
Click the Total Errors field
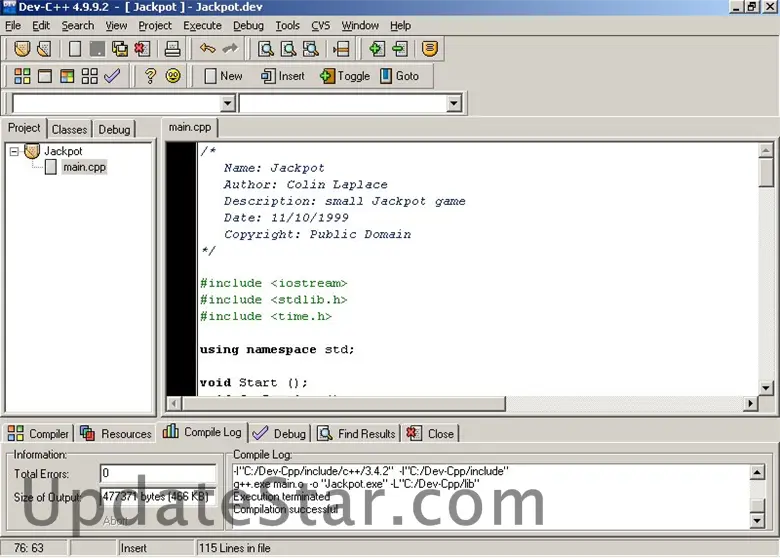(158, 473)
